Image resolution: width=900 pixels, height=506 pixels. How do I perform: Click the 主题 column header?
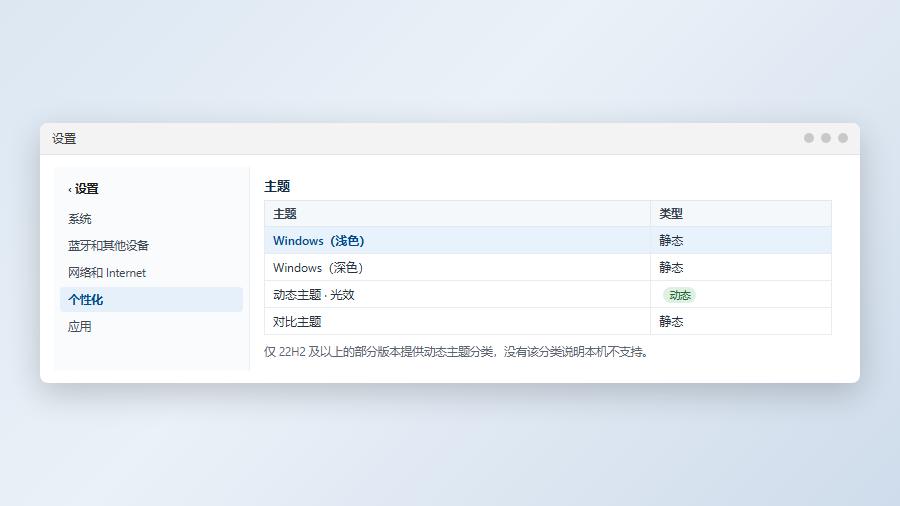(457, 214)
